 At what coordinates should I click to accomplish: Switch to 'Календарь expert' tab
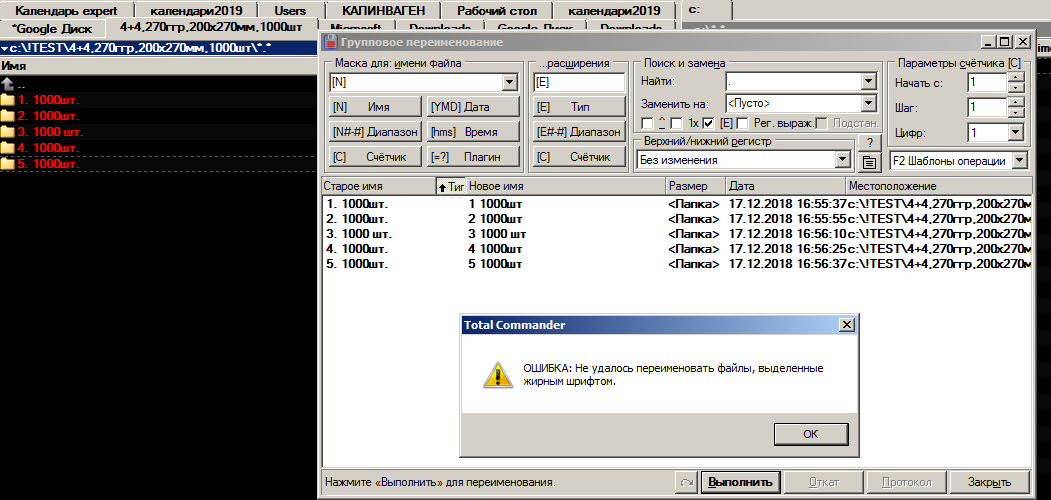pos(66,11)
